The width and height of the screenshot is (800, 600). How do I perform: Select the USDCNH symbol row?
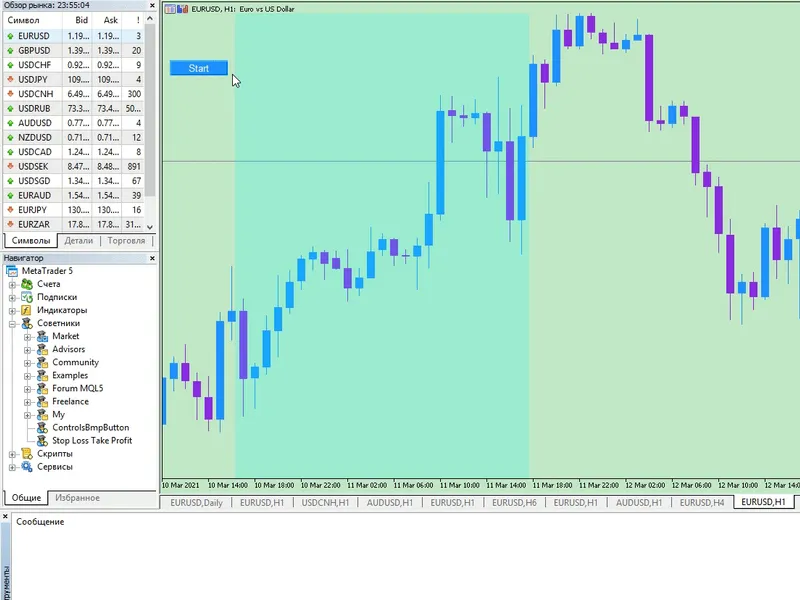(x=74, y=94)
